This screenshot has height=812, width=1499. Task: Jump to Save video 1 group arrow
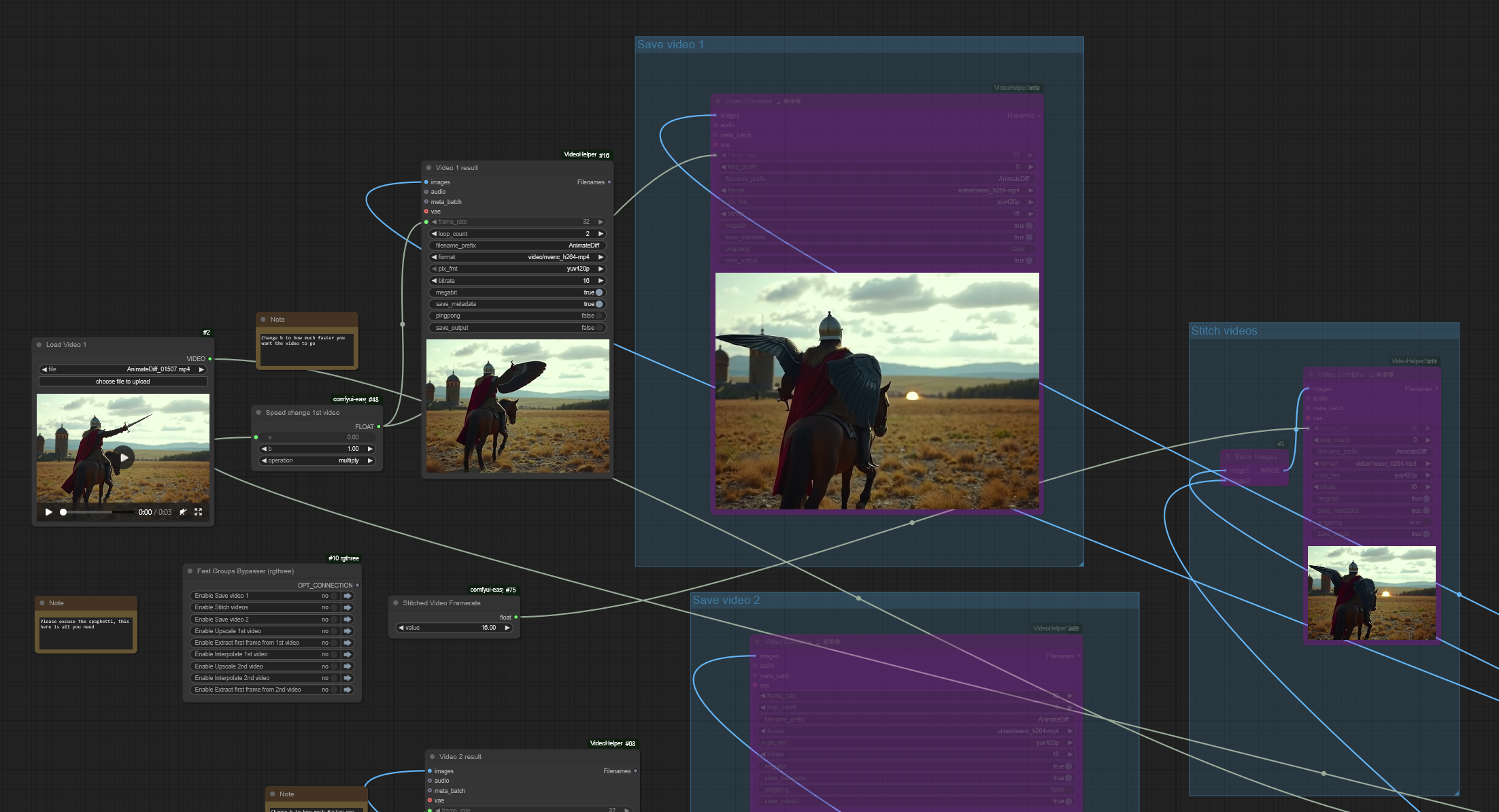coord(348,596)
